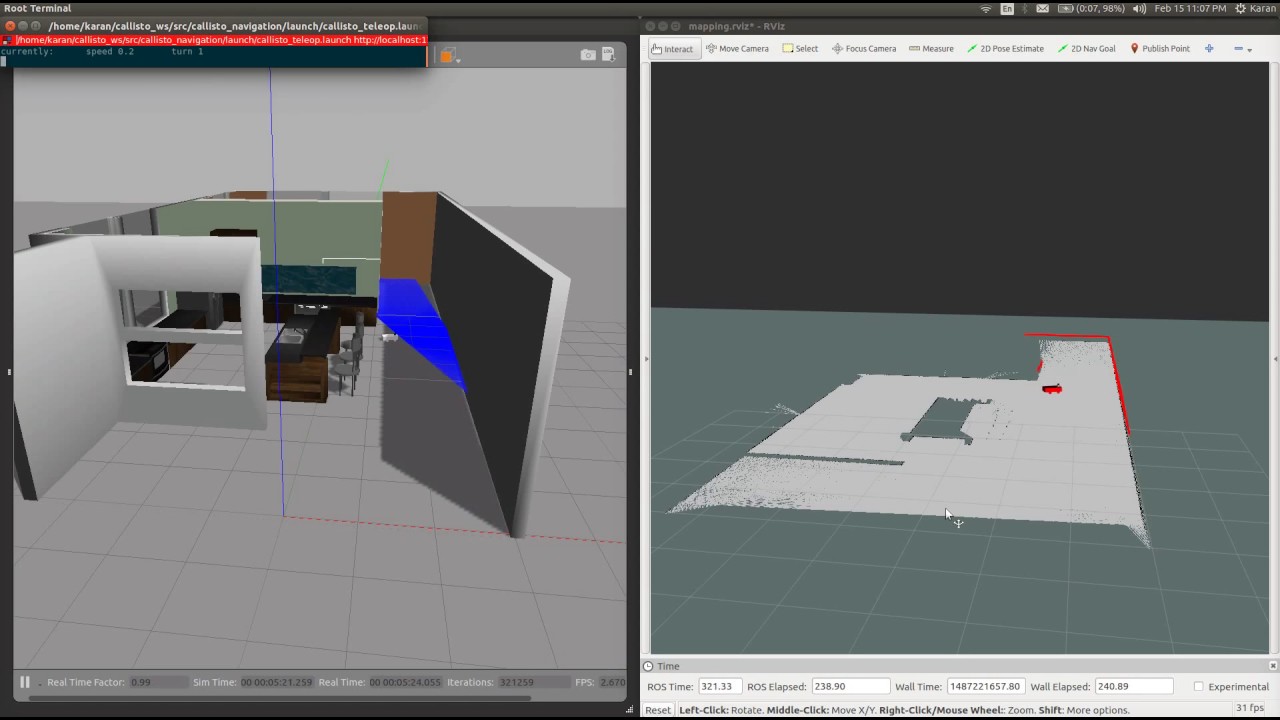Viewport: 1280px width, 720px height.
Task: Toggle the Experimental checkbox in Time panel
Action: coord(1198,687)
